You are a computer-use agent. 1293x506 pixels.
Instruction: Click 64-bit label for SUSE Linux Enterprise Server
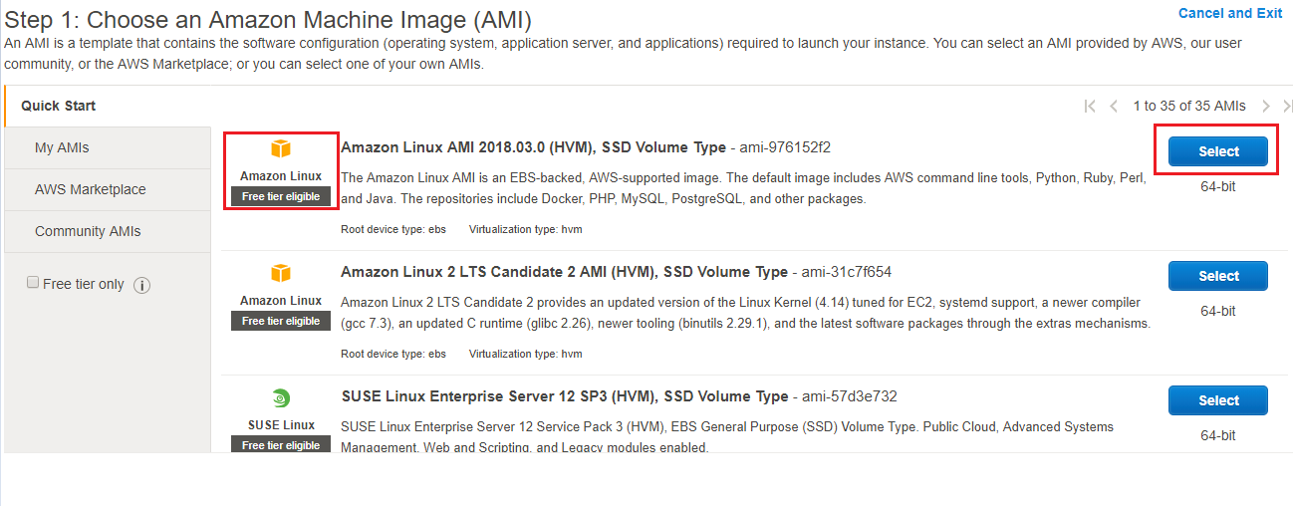coord(1218,435)
